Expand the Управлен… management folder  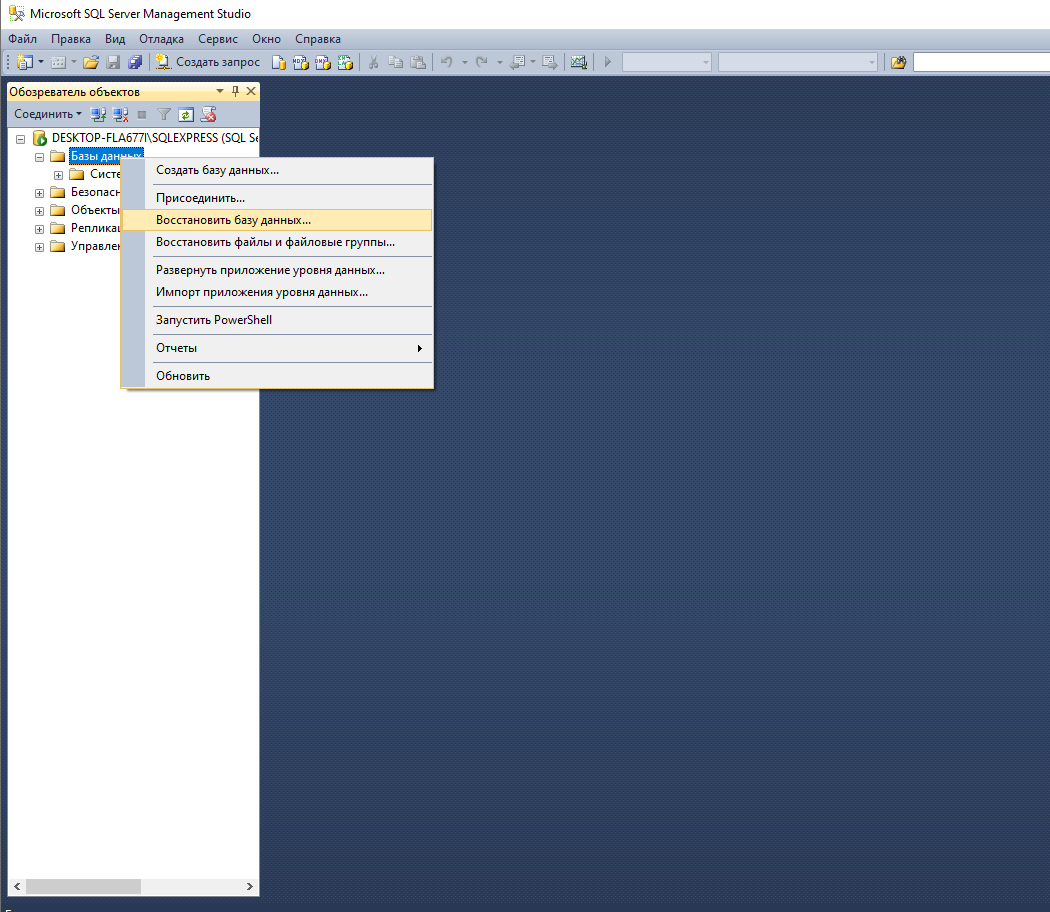click(40, 248)
